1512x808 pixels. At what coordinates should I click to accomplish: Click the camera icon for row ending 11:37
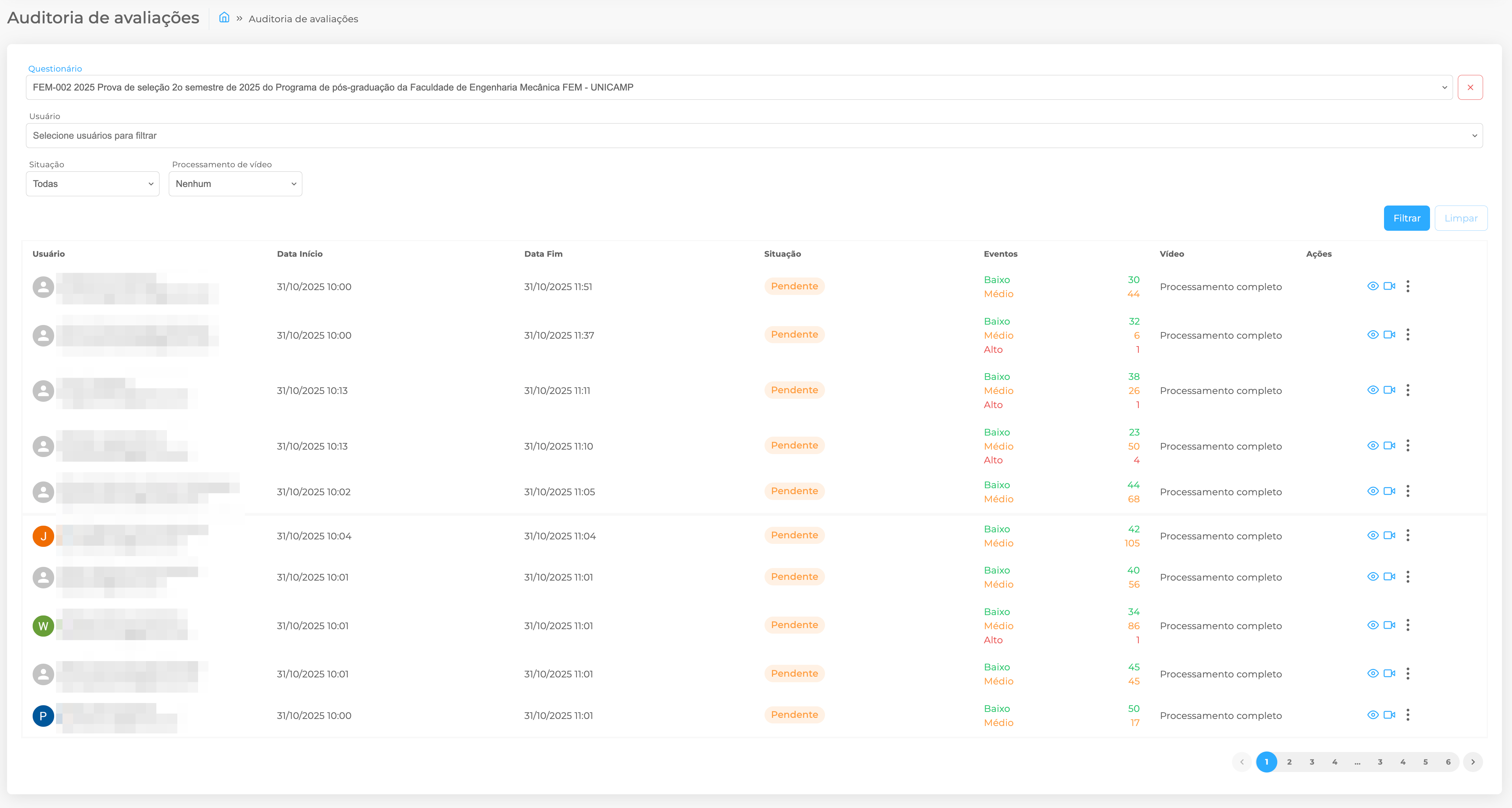pyautogui.click(x=1389, y=335)
